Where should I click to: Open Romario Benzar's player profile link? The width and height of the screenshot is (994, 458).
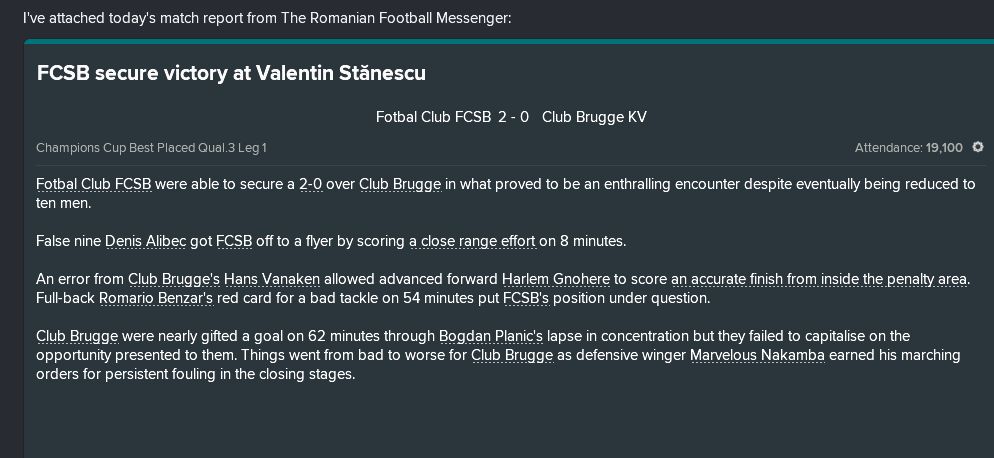click(x=156, y=298)
